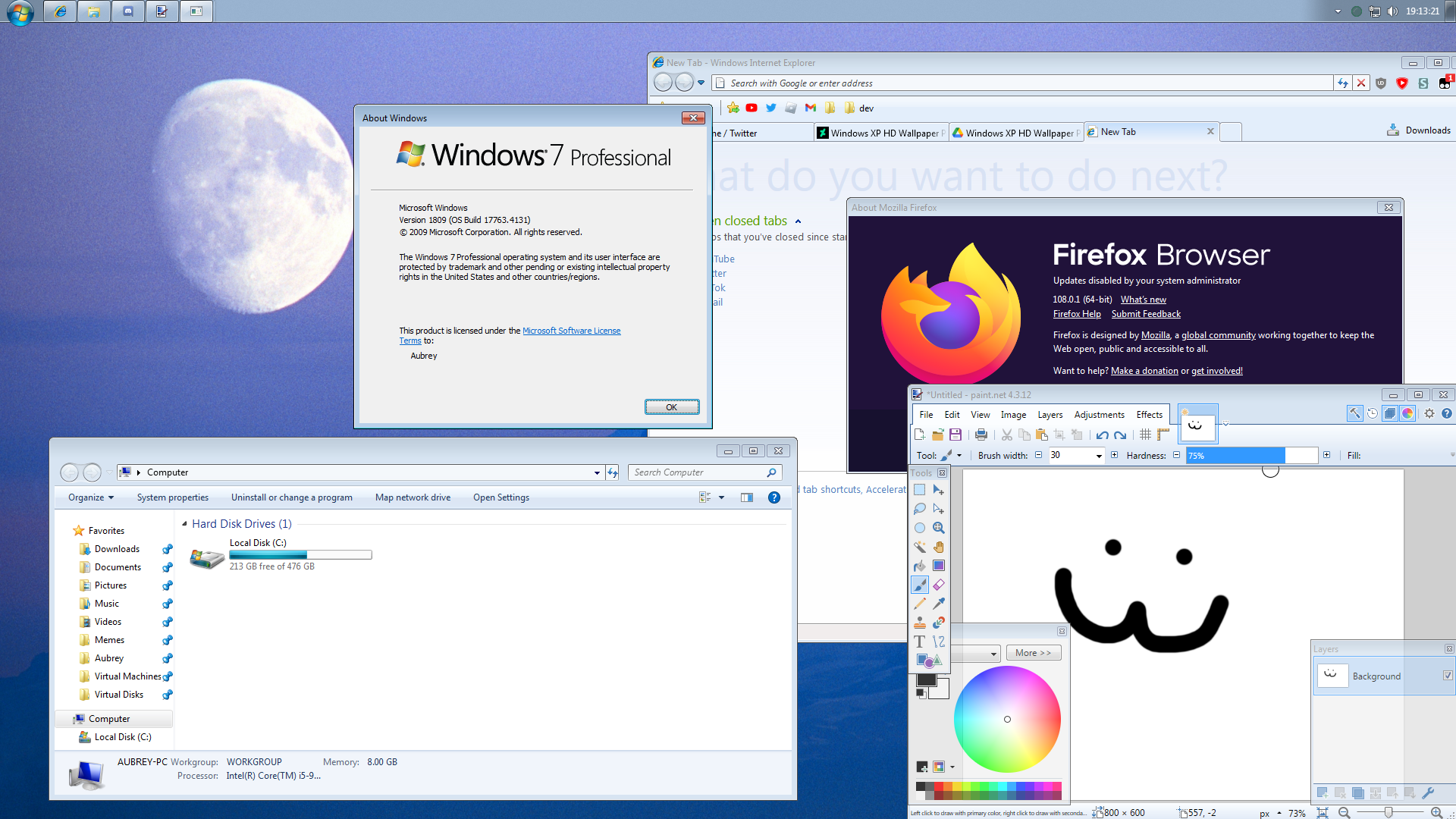Toggle the Colors window button
1456x819 pixels.
1407,413
